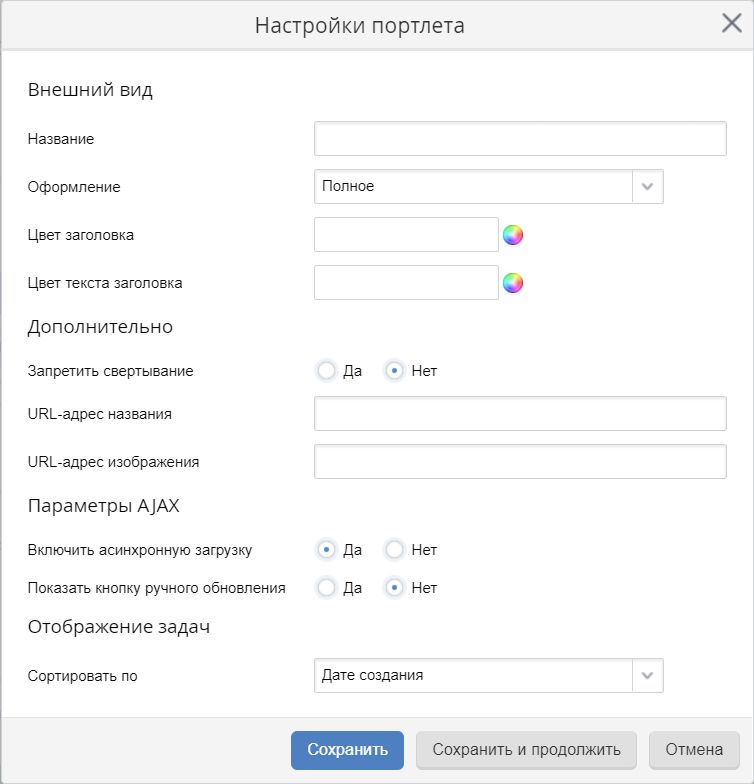Expand the Сортировать по dropdown arrow
This screenshot has width=754, height=784.
pyautogui.click(x=648, y=676)
